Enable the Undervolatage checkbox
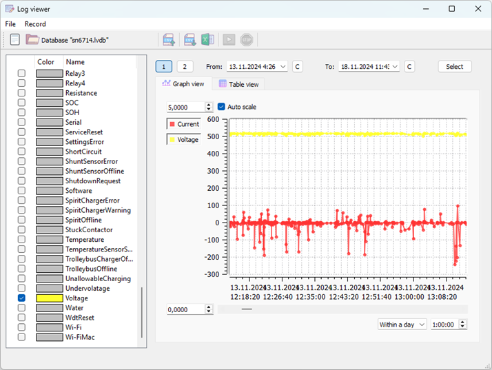This screenshot has height=370, width=492. pos(22,288)
